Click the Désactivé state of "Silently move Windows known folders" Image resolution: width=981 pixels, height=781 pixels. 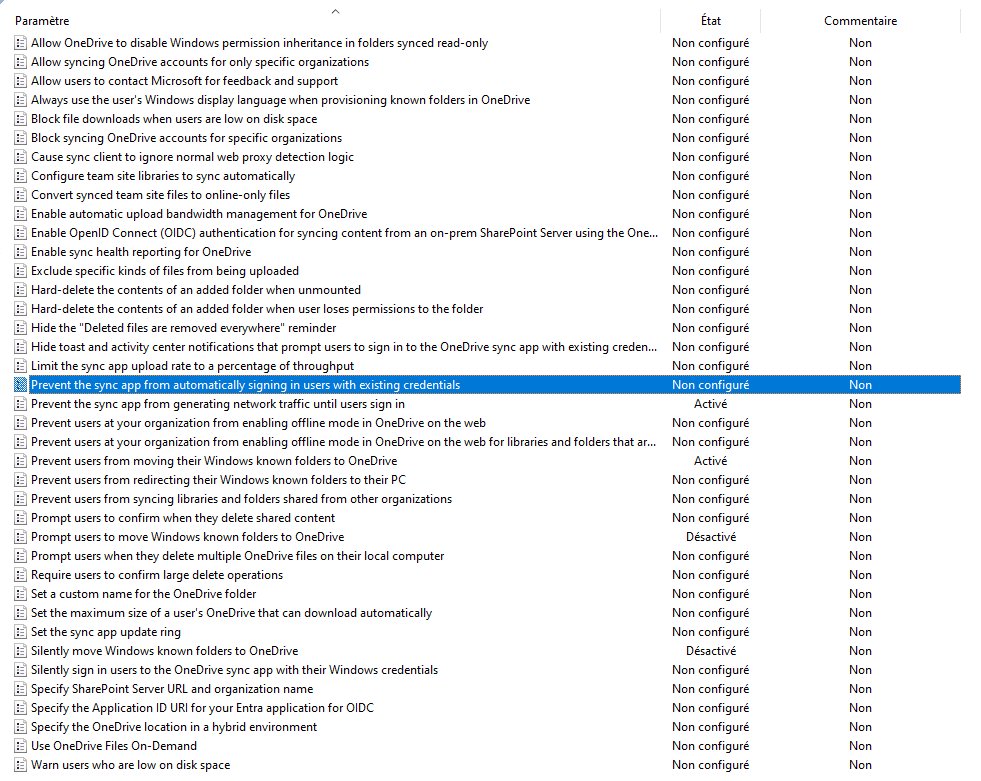(x=711, y=651)
